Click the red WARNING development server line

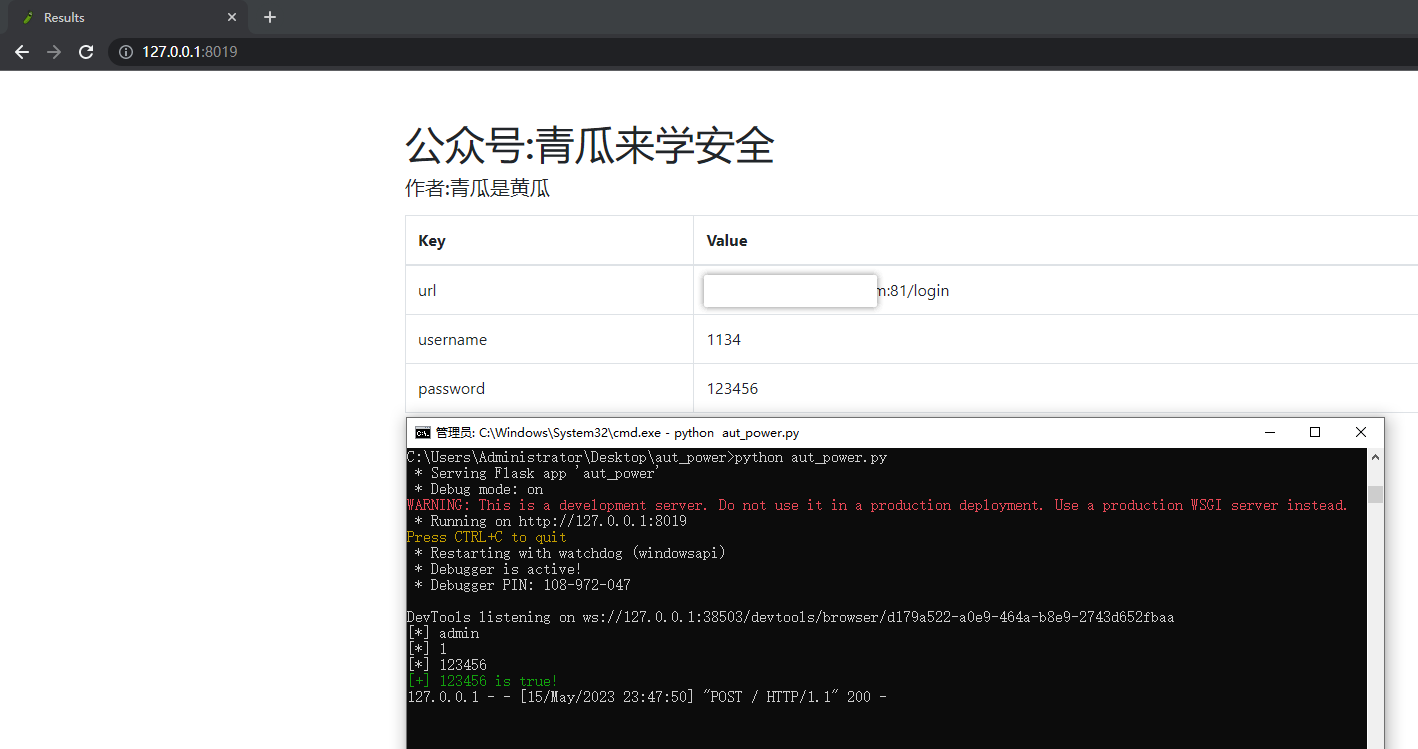coord(877,506)
